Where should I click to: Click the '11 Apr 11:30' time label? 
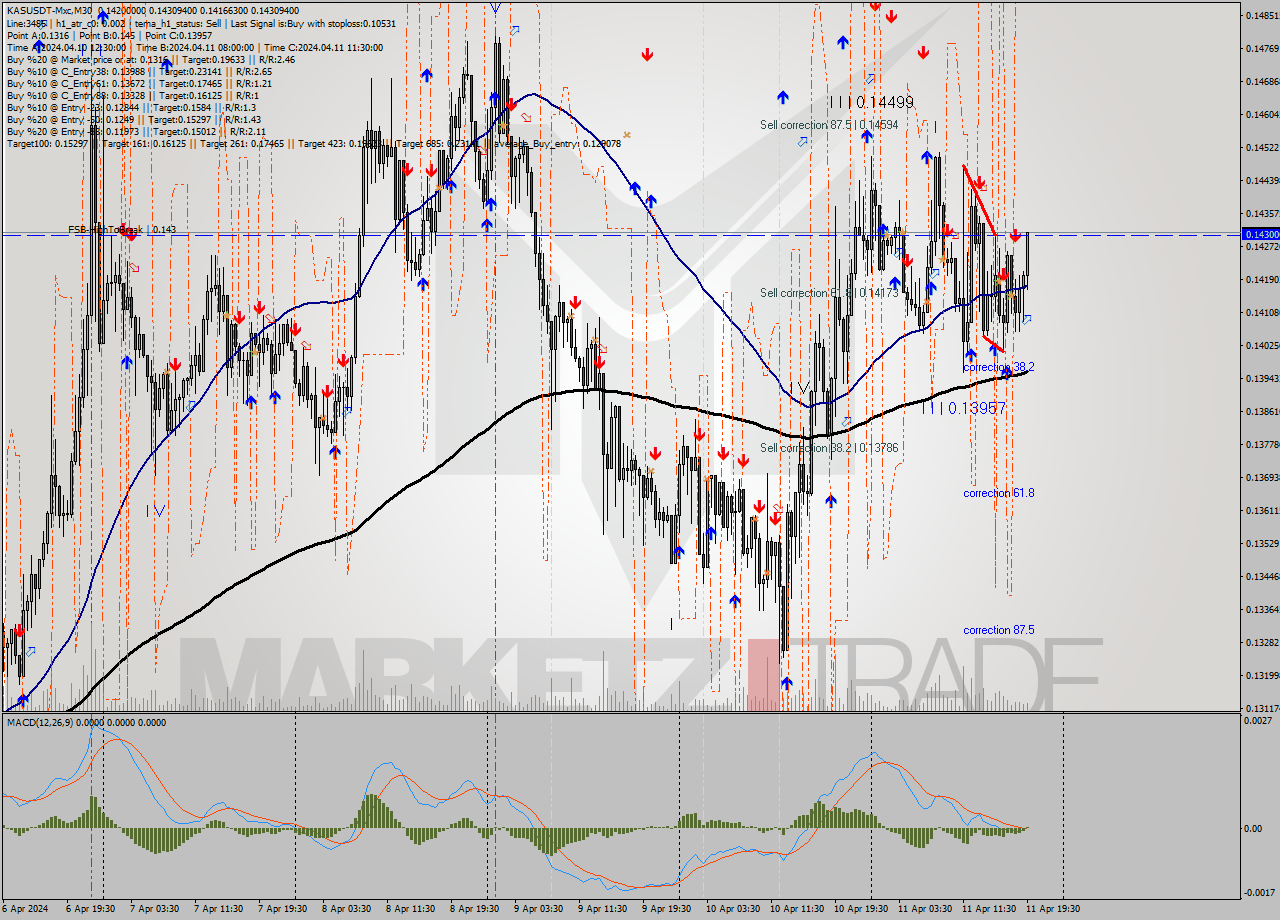(x=989, y=909)
